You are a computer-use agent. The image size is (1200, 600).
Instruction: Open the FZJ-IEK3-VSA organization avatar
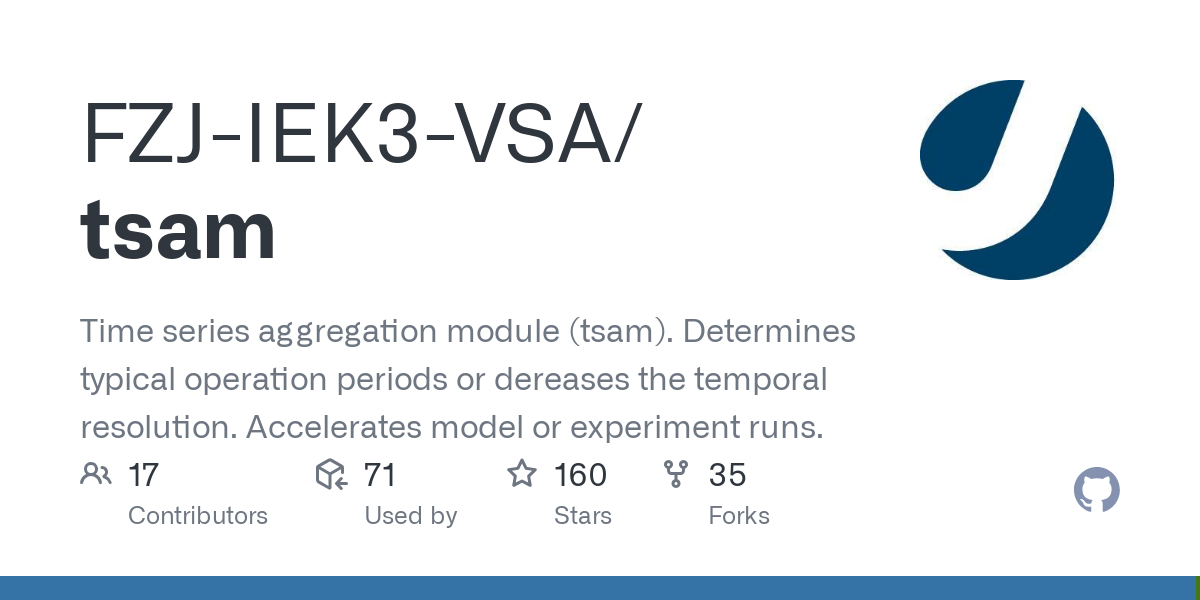click(x=1016, y=180)
